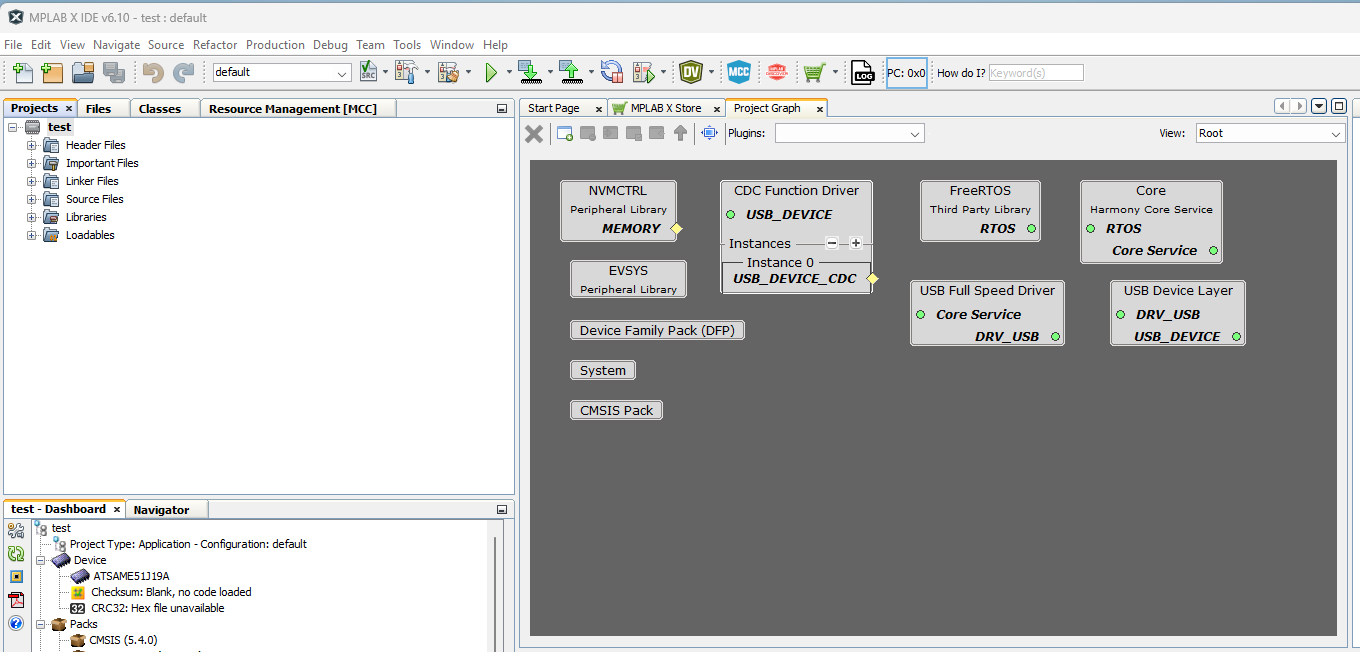The width and height of the screenshot is (1360, 652).
Task: Click the refresh icon in Dashboard sidebar
Action: click(16, 553)
